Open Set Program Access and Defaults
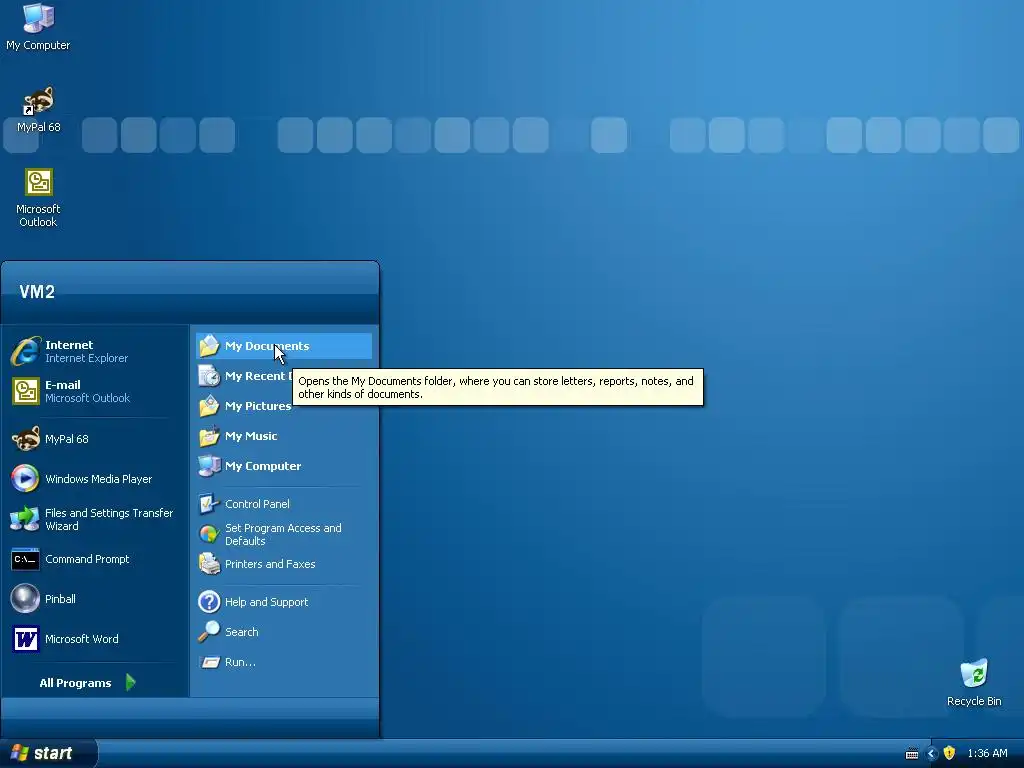The height and width of the screenshot is (768, 1024). 284,534
